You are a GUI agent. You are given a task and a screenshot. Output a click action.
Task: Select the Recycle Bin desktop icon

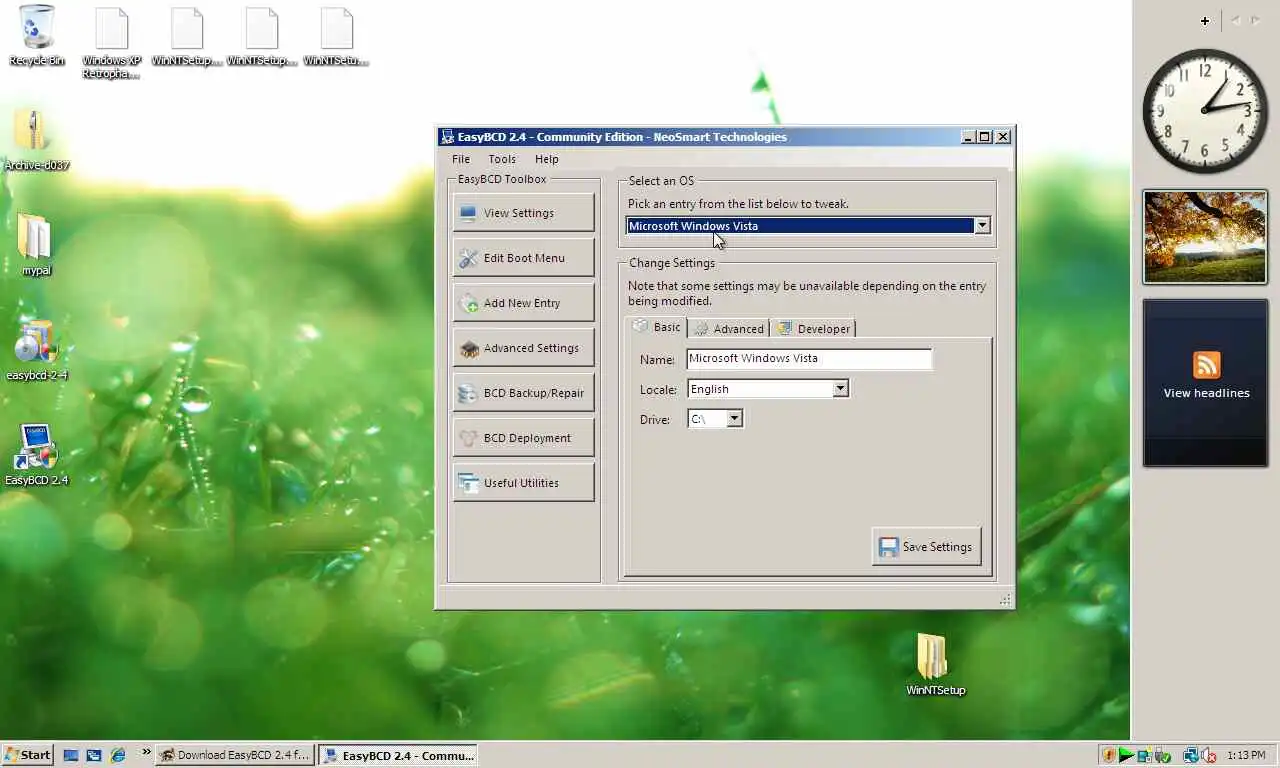point(37,36)
